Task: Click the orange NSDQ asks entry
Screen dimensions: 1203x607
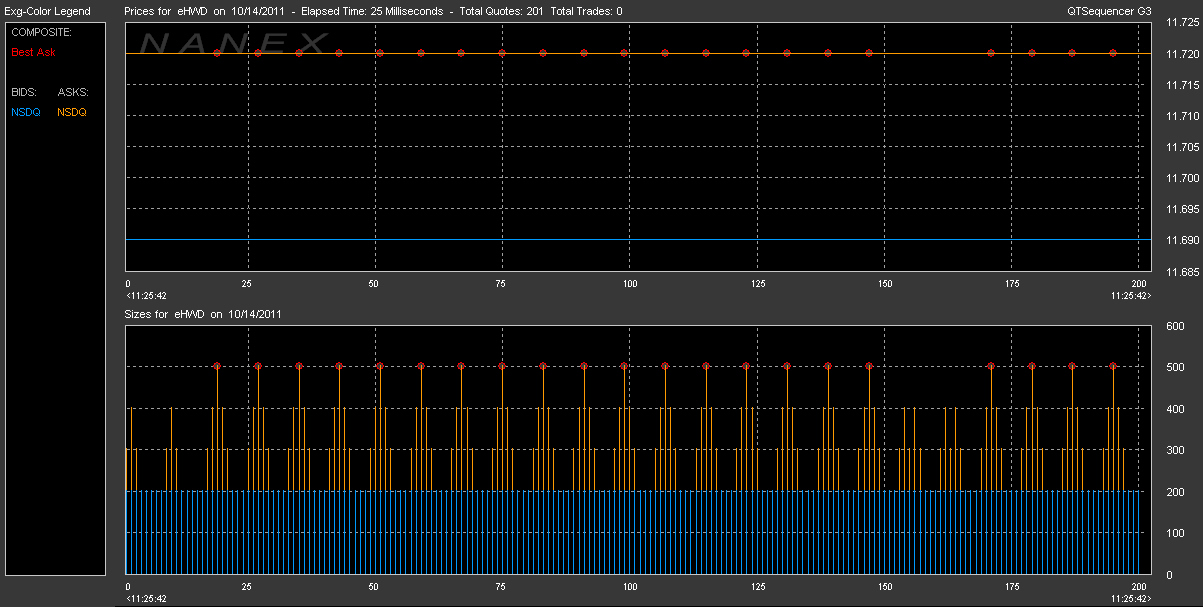Action: point(72,112)
